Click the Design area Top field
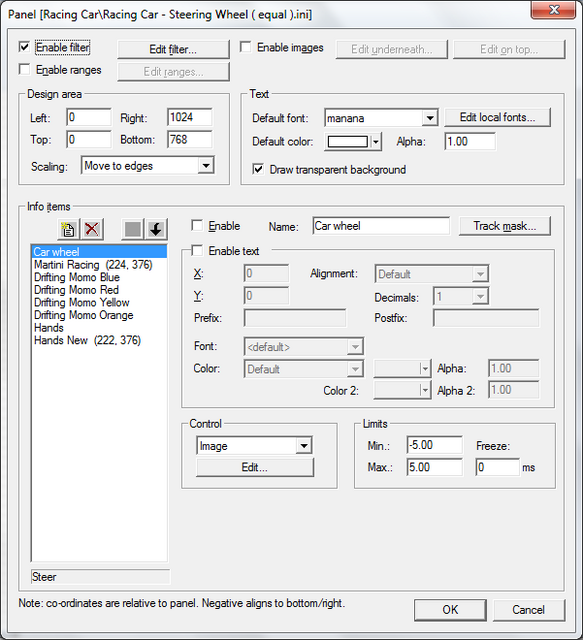Image resolution: width=583 pixels, height=640 pixels. 89,140
